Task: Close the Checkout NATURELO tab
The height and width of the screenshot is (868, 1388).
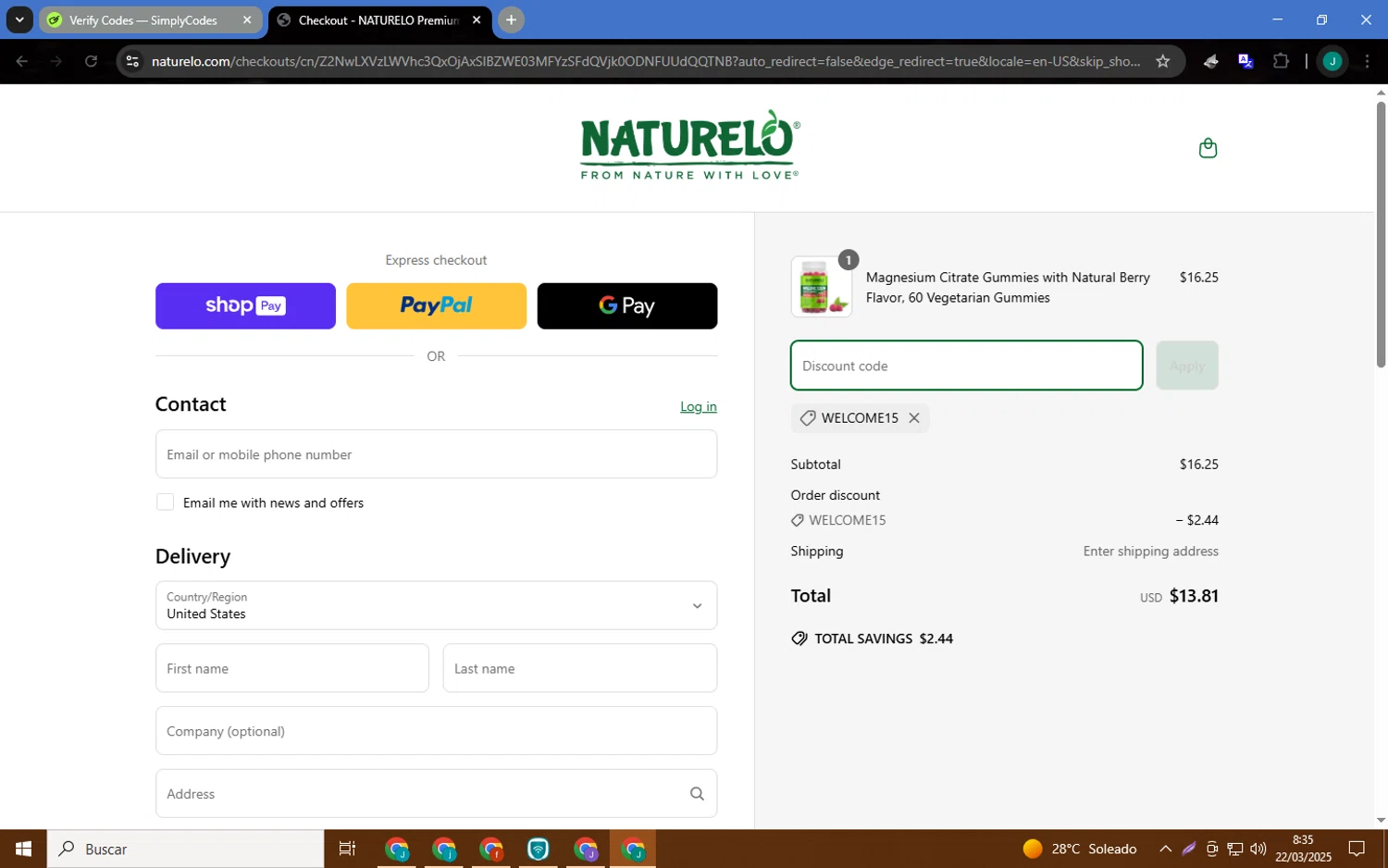Action: tap(477, 19)
